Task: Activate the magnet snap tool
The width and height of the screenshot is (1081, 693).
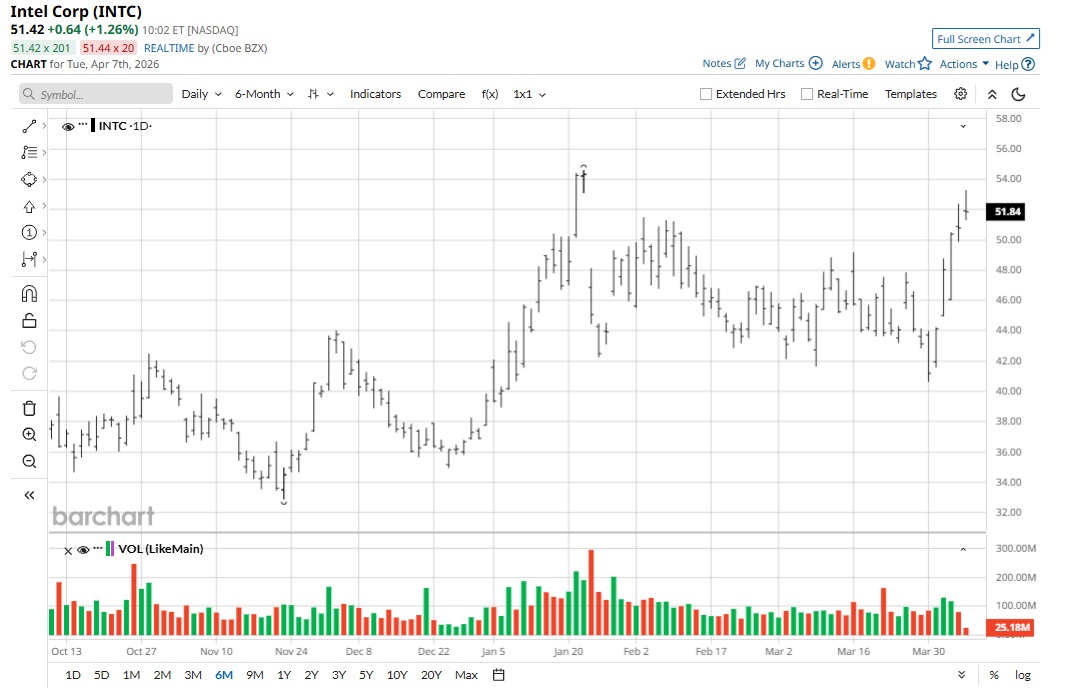Action: coord(29,294)
